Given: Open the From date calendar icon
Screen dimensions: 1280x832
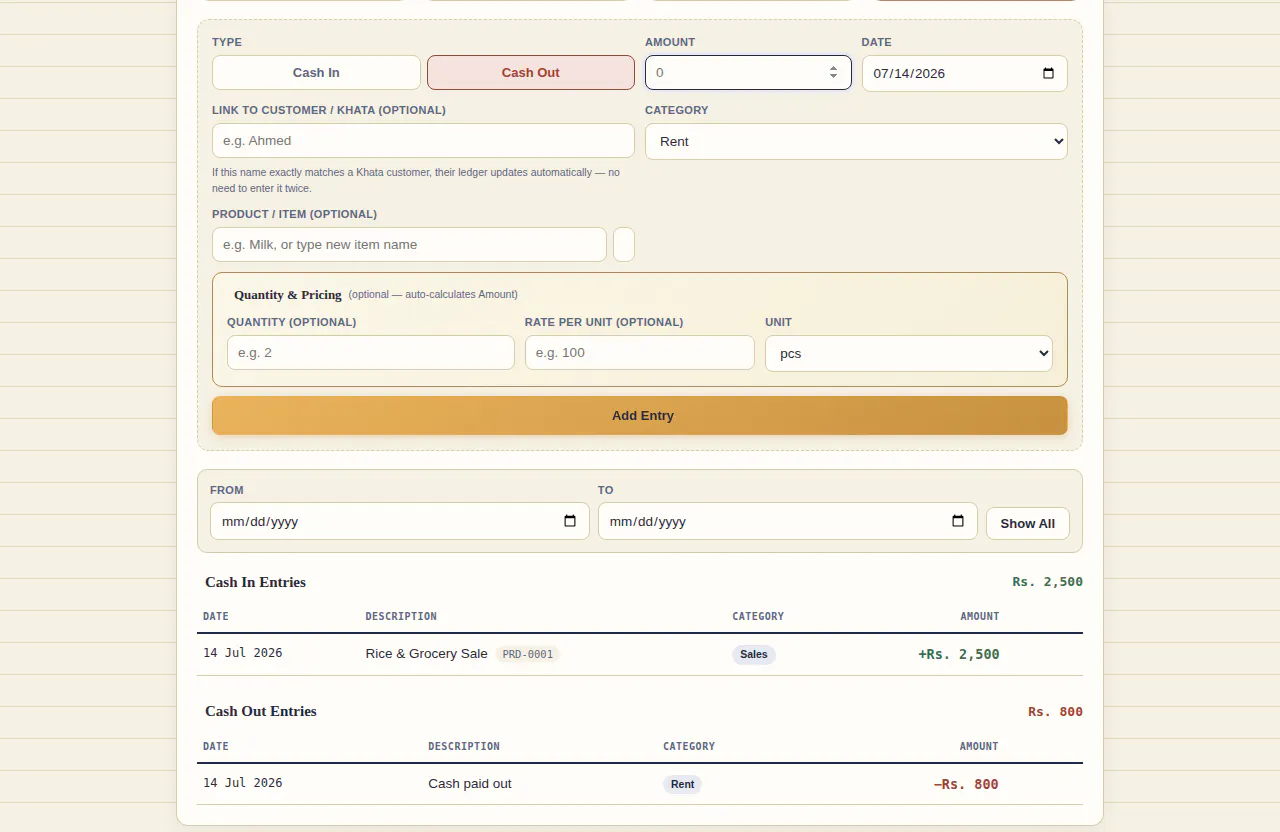Looking at the screenshot, I should point(570,521).
